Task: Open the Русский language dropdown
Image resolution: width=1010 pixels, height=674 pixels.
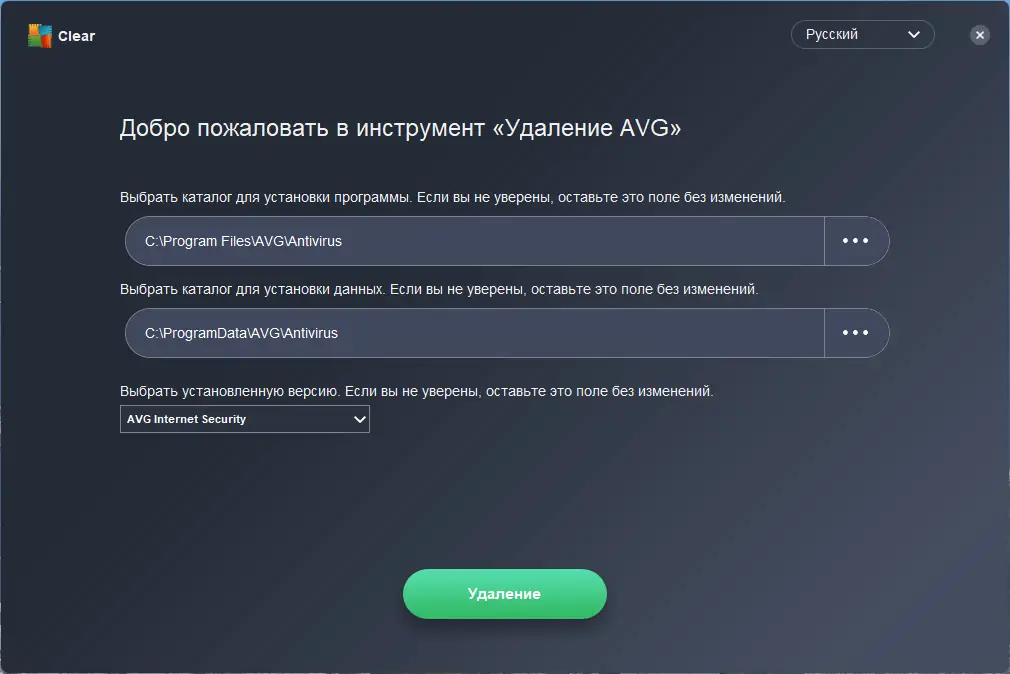Action: click(x=862, y=35)
